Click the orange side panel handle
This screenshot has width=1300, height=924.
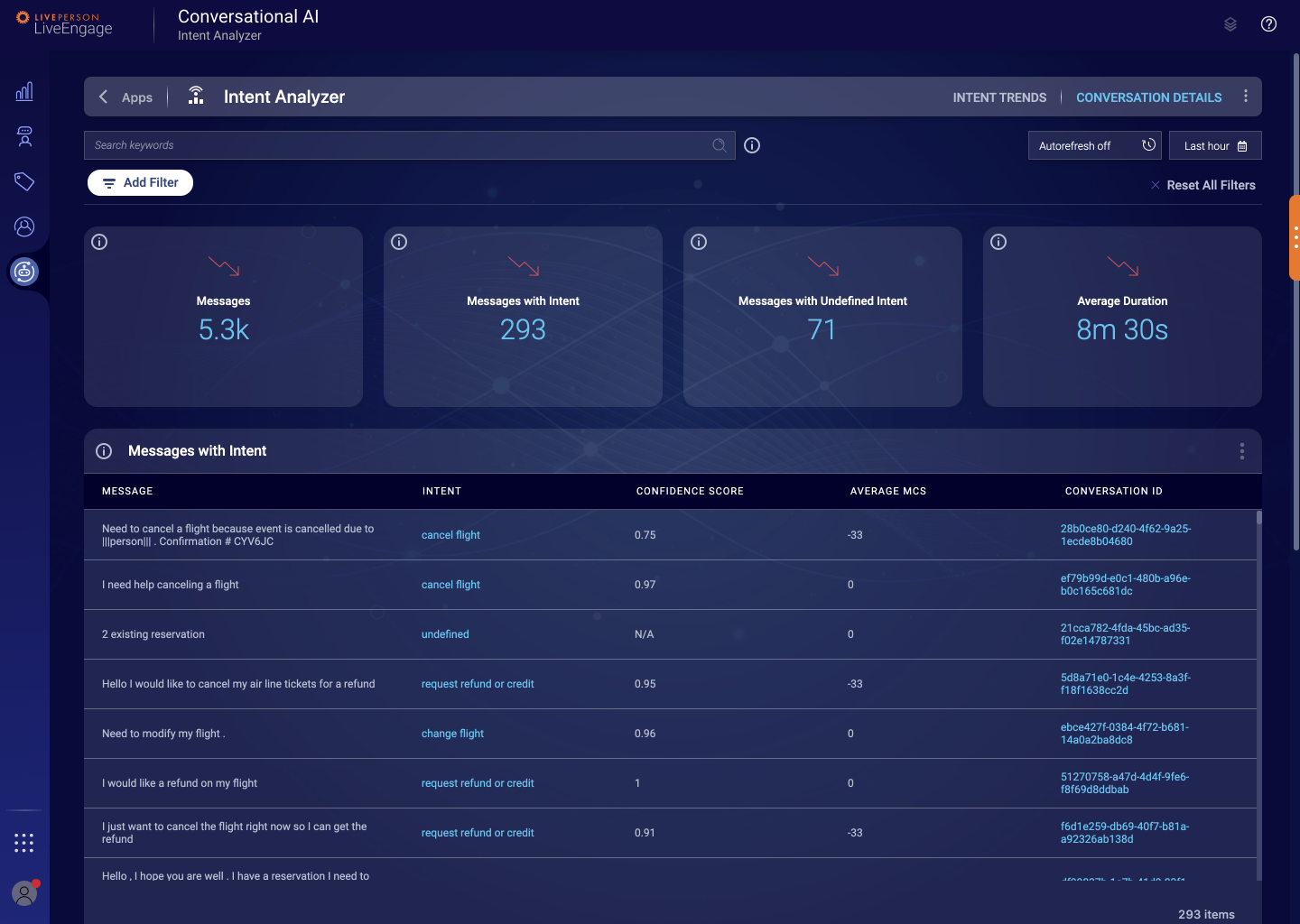(x=1295, y=237)
